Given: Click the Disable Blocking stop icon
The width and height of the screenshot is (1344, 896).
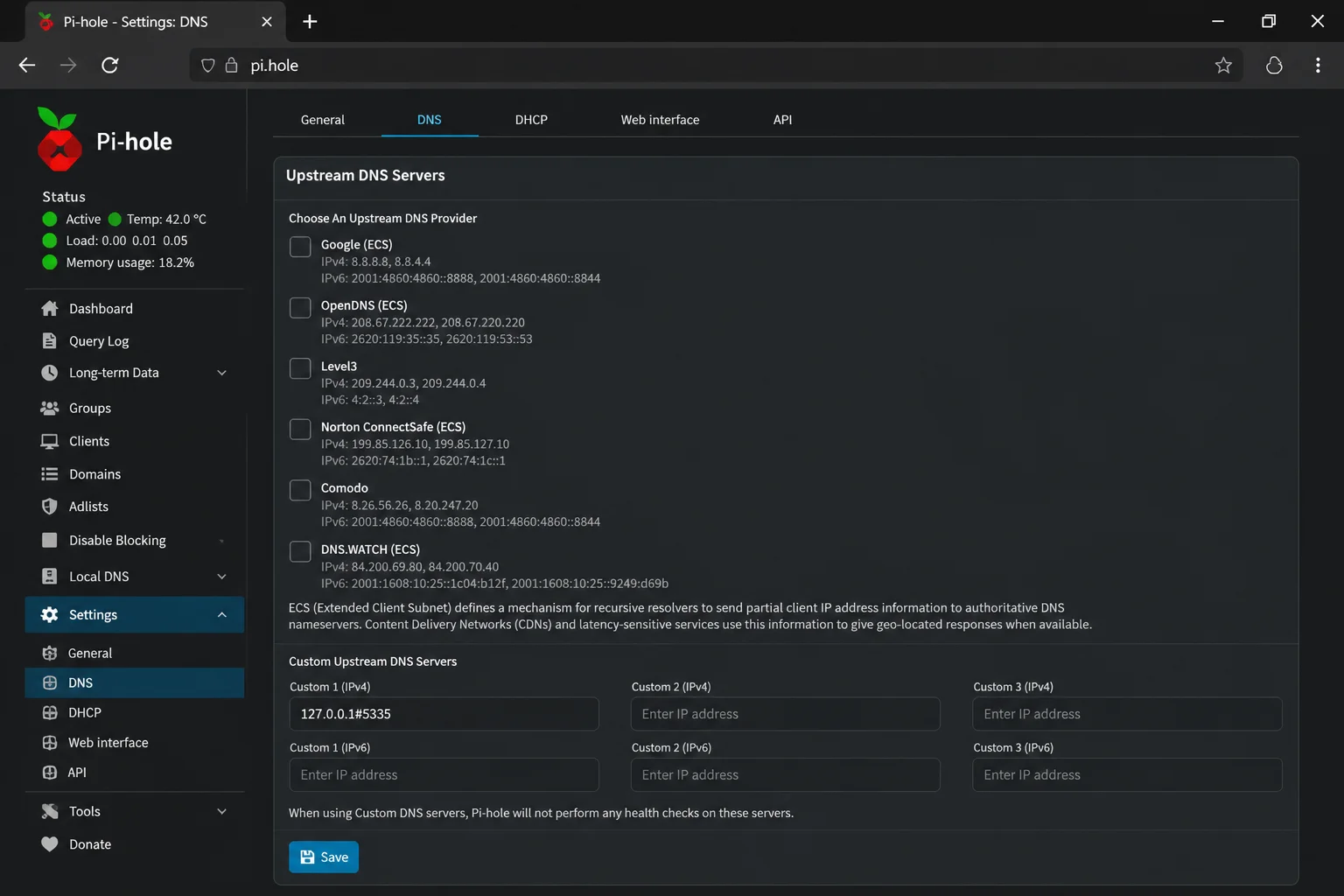Looking at the screenshot, I should coord(50,540).
